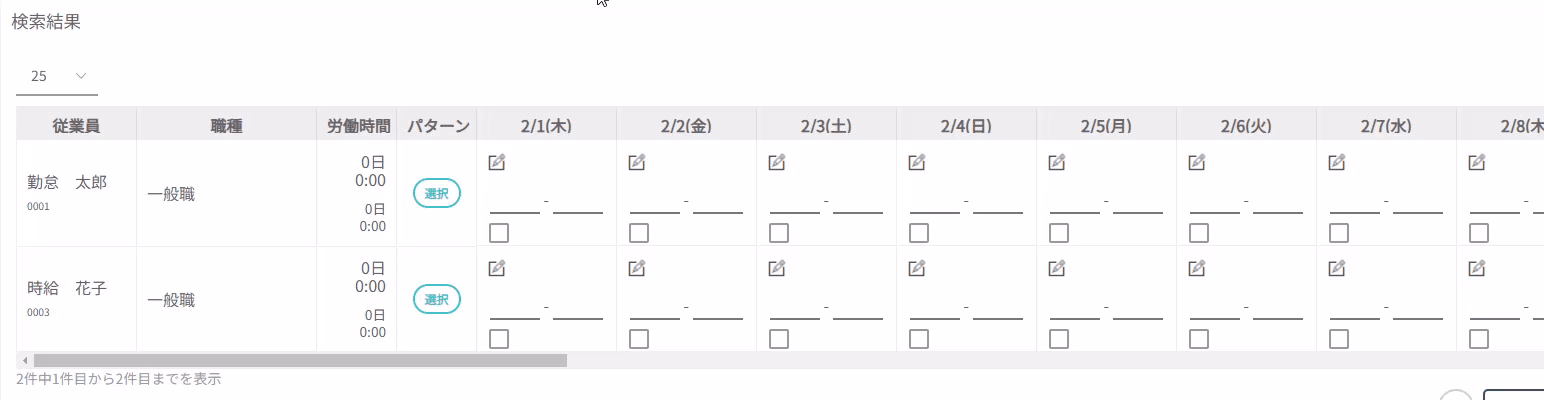Click start time field for 勤怠 太郎 2/2(金)
Image resolution: width=1544 pixels, height=400 pixels.
(x=655, y=203)
